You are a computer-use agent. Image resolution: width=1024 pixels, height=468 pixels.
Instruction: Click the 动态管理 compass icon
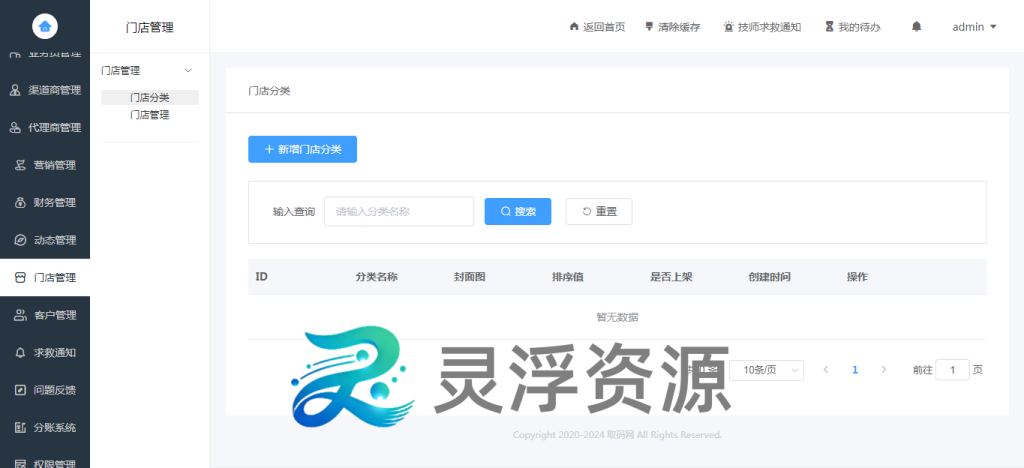20,240
